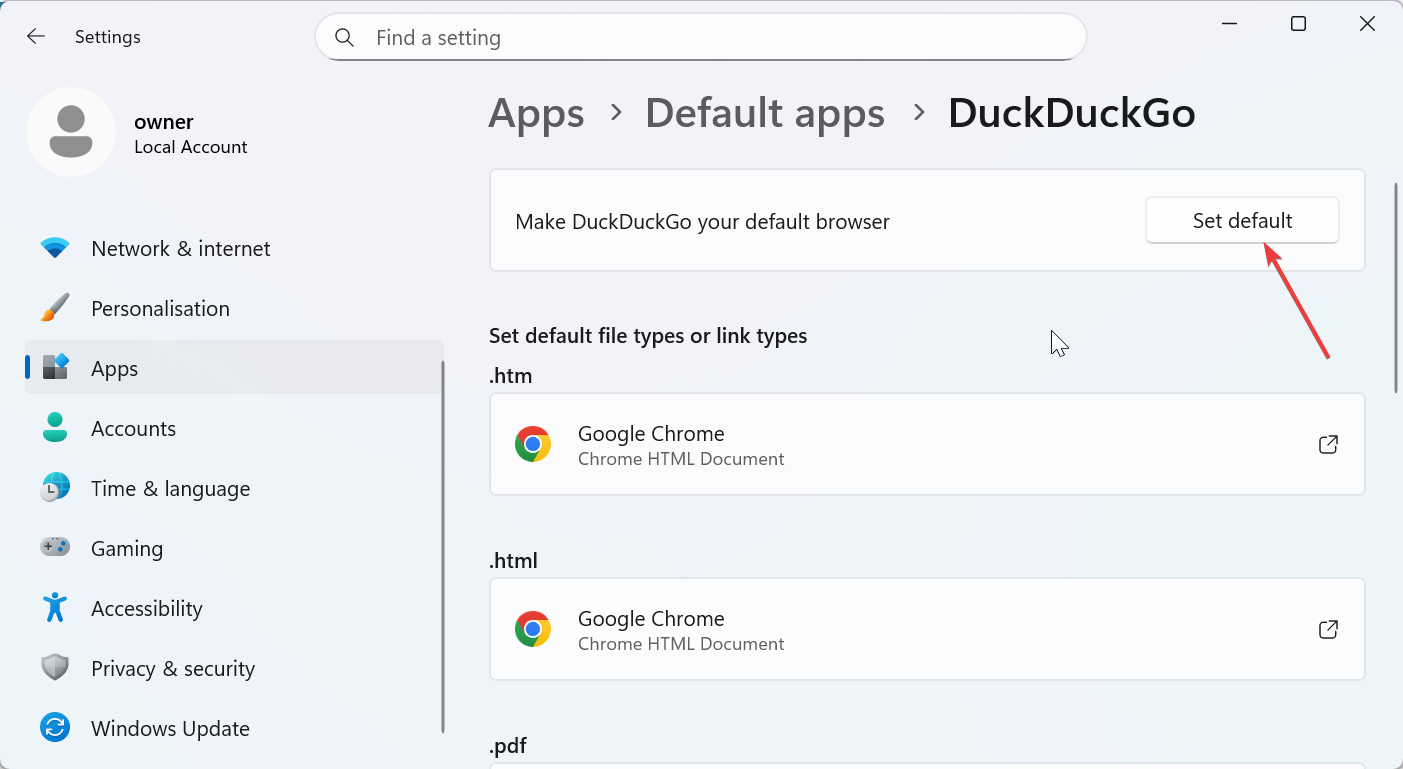Click the Accessibility figure icon

[55, 608]
